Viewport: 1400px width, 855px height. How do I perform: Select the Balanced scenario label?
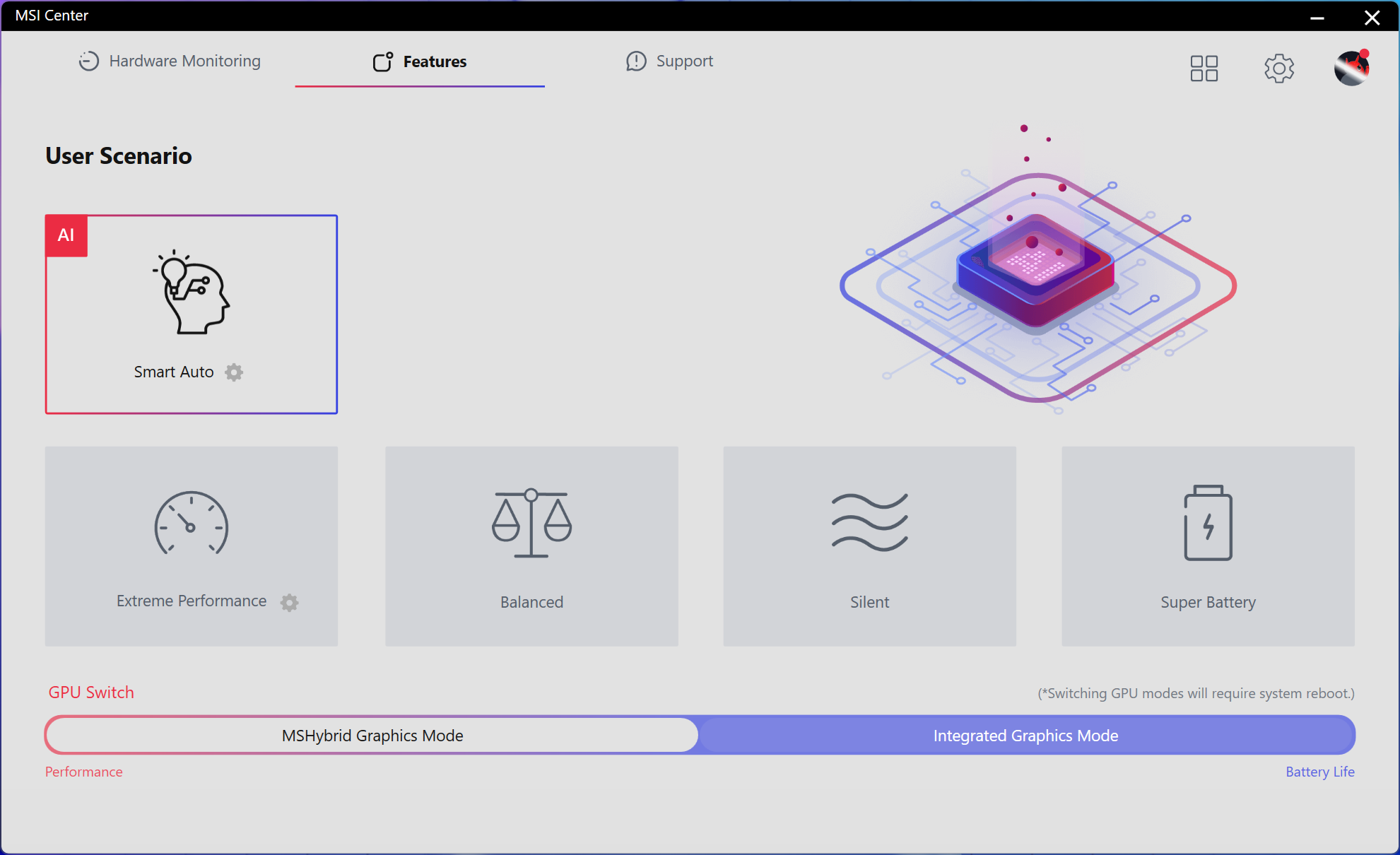point(531,602)
